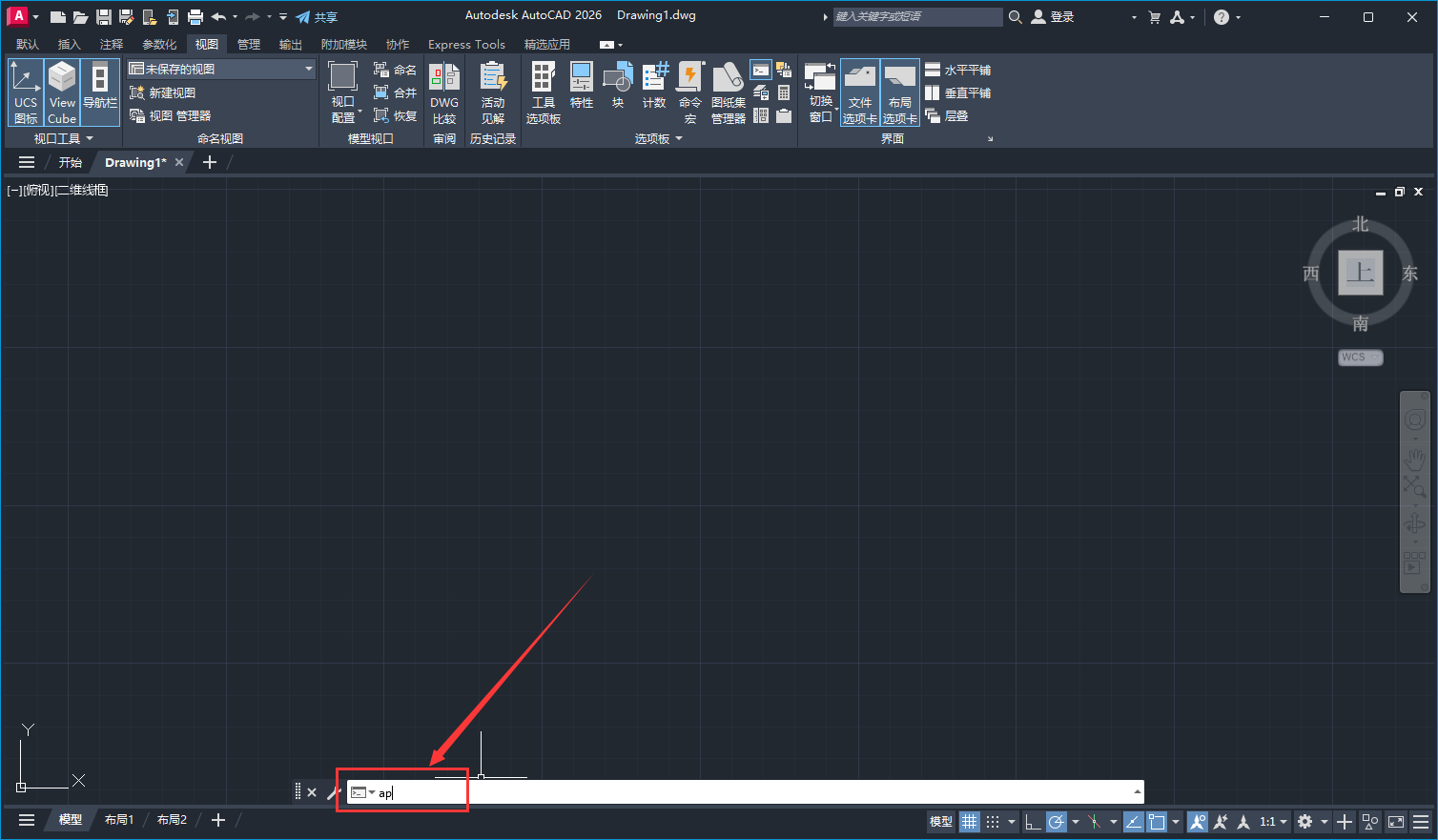Viewport: 1438px width, 840px height.
Task: Toggle grid display in status bar
Action: 970,821
